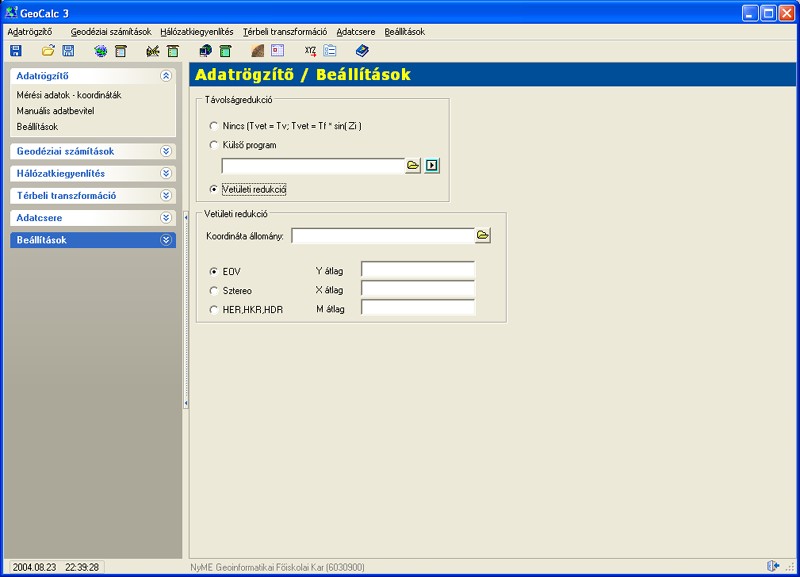Select the Külső program radio option
The height and width of the screenshot is (577, 800).
(x=214, y=145)
